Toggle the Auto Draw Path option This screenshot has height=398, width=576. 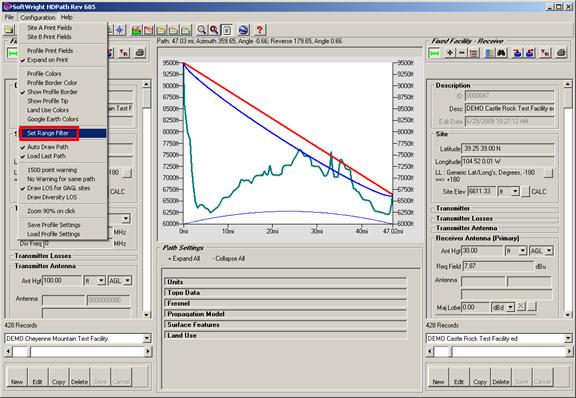pyautogui.click(x=47, y=147)
